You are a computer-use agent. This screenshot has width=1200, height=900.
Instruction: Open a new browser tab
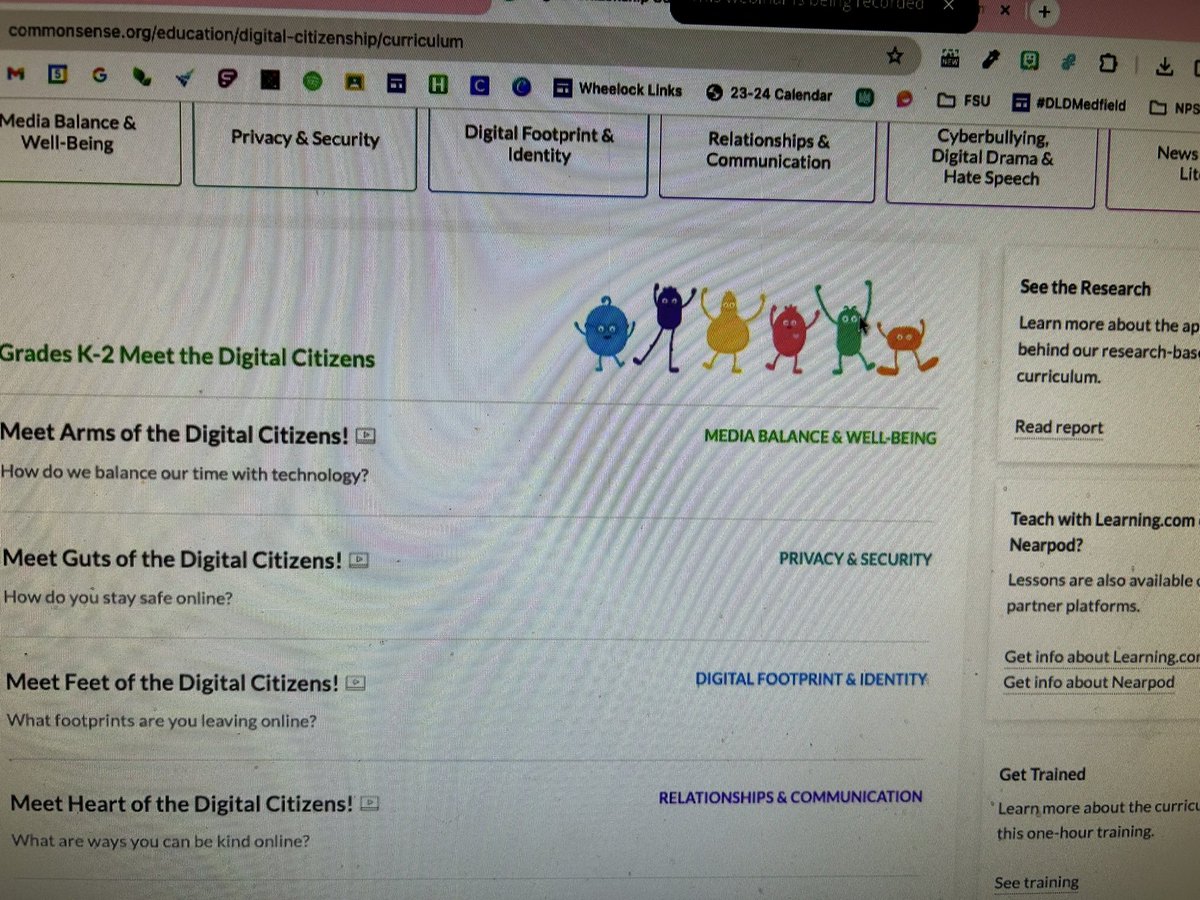pyautogui.click(x=1044, y=12)
